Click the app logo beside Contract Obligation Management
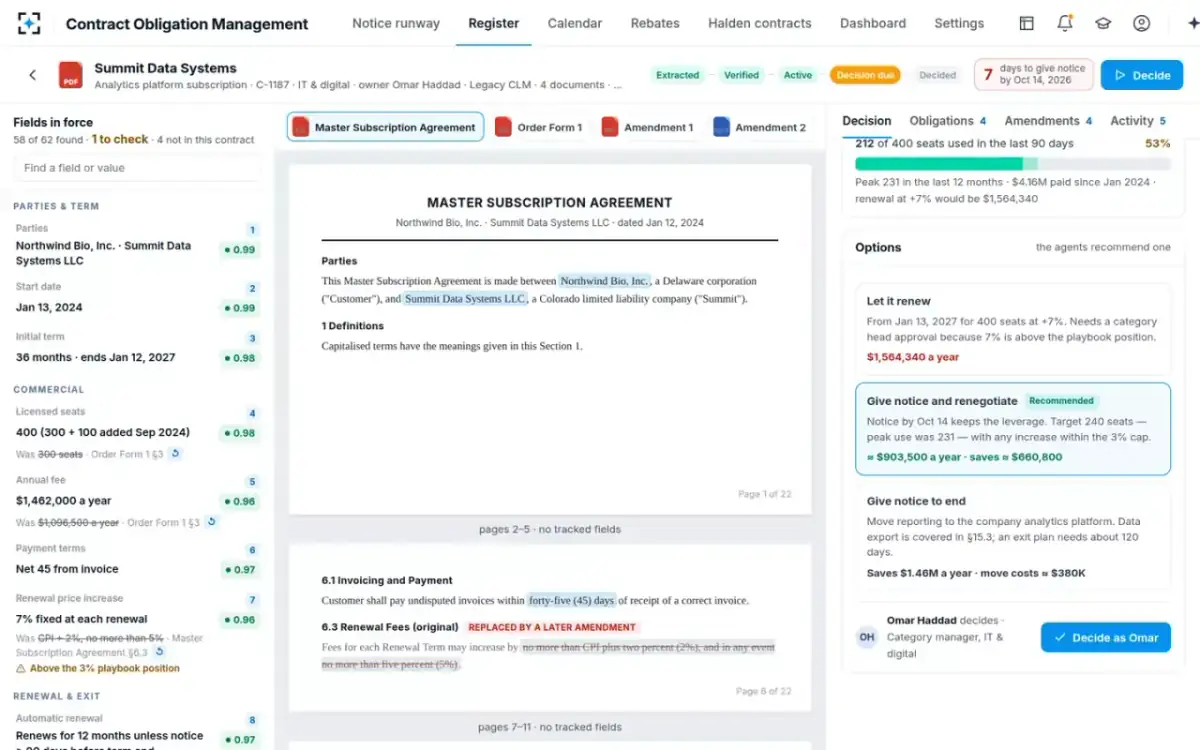Image resolution: width=1200 pixels, height=750 pixels. 30,23
